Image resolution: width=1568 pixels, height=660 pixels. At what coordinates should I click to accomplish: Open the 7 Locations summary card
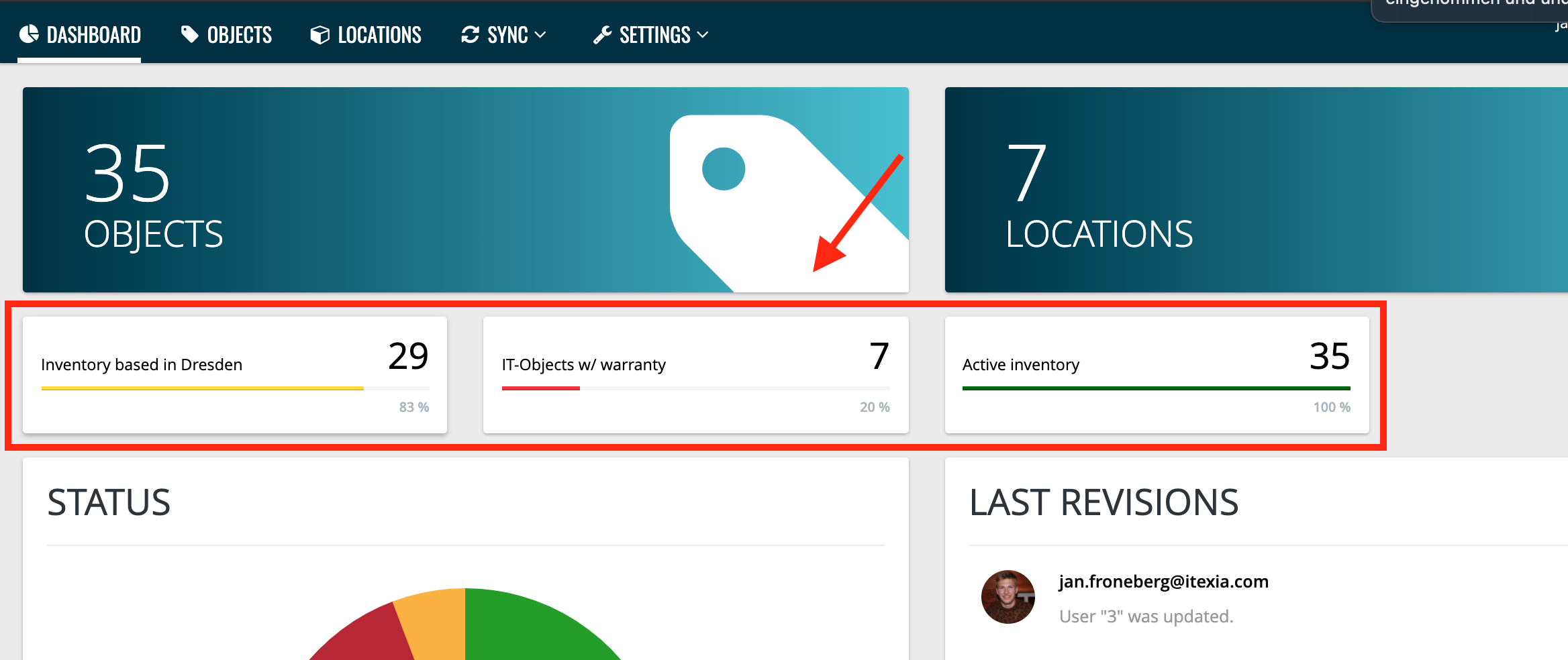[1256, 190]
